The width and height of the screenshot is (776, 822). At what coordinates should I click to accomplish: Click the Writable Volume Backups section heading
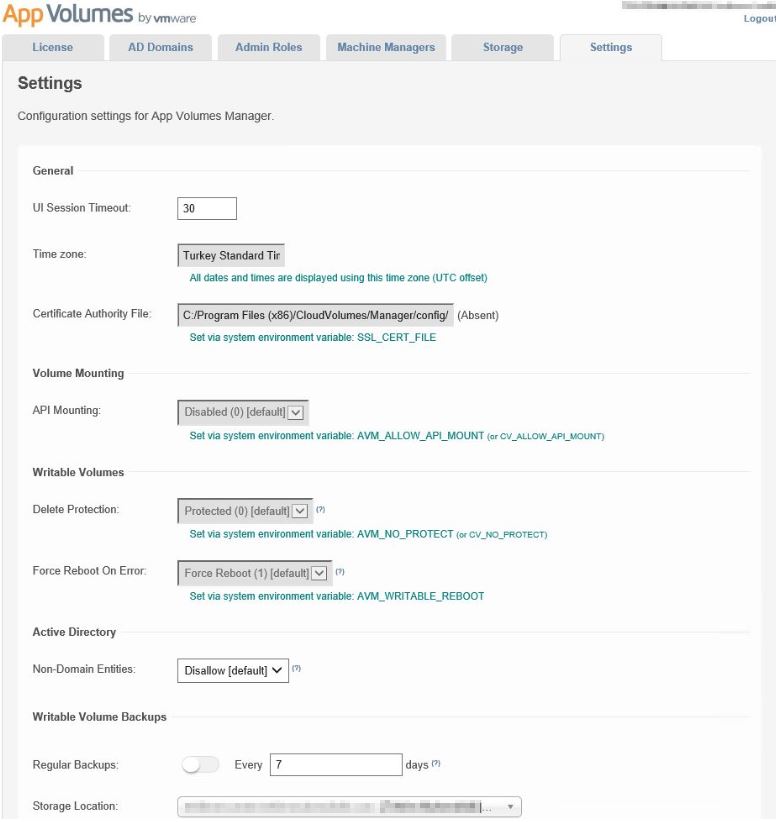pyautogui.click(x=100, y=717)
